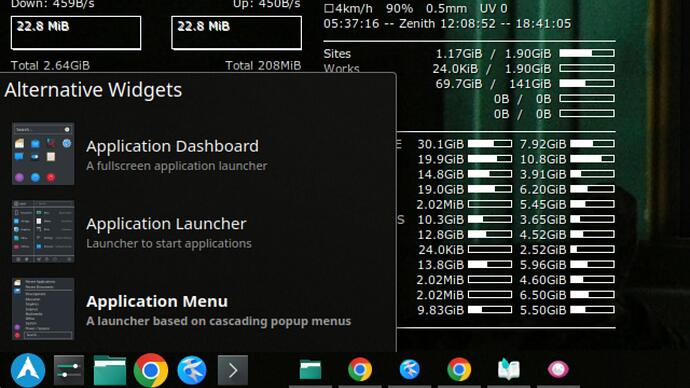Click 'A launcher based on cascading popup menus'
This screenshot has width=690, height=388.
(x=219, y=321)
